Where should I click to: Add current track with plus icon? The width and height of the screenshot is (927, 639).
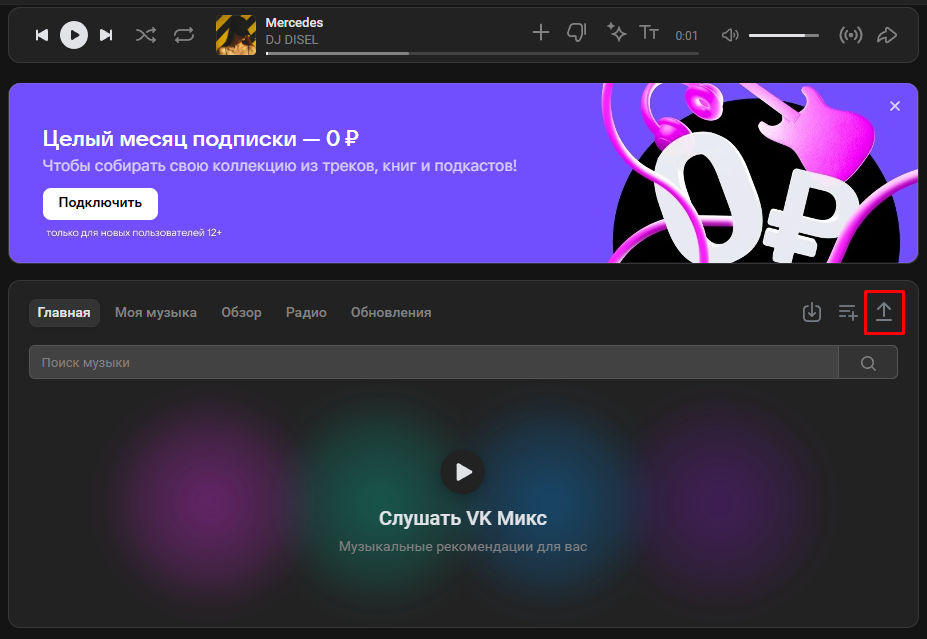click(541, 33)
